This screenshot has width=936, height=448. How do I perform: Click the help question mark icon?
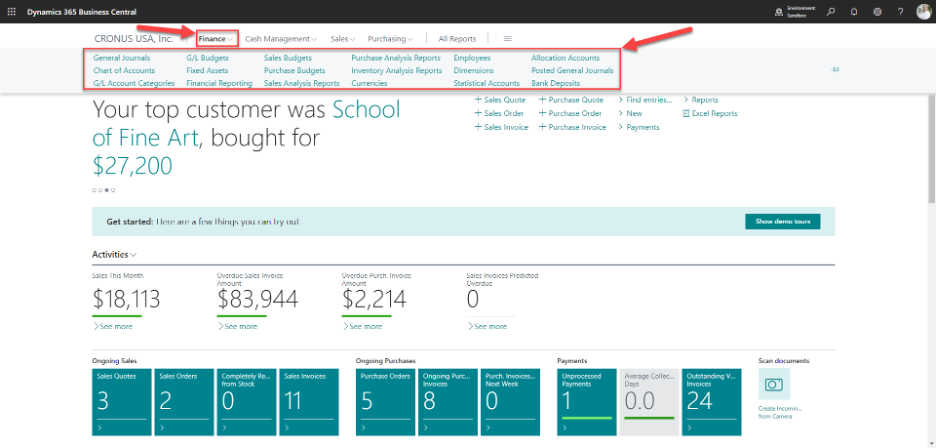coord(900,10)
